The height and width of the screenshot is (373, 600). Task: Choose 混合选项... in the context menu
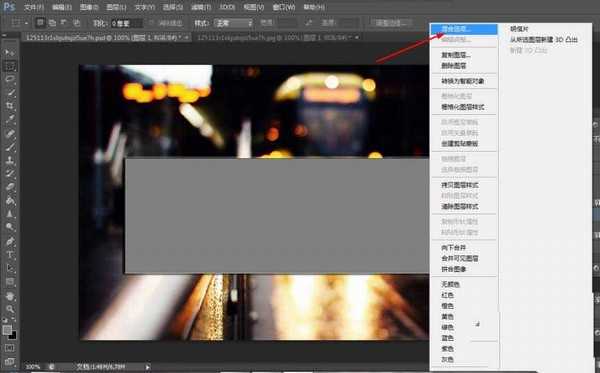coord(464,29)
